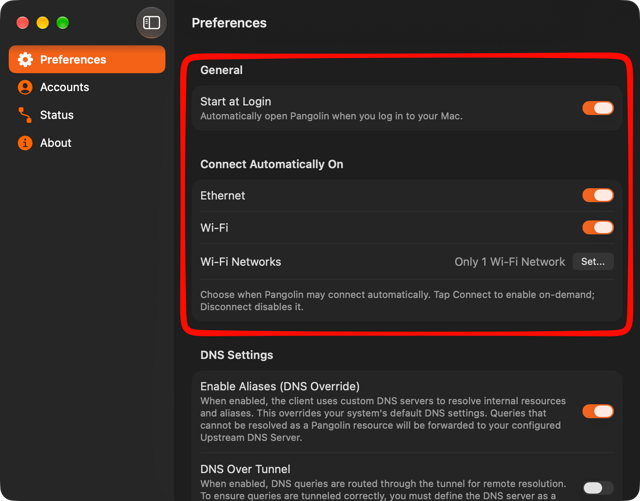This screenshot has width=640, height=501.
Task: Click the "Ethernet" row label
Action: pyautogui.click(x=222, y=196)
